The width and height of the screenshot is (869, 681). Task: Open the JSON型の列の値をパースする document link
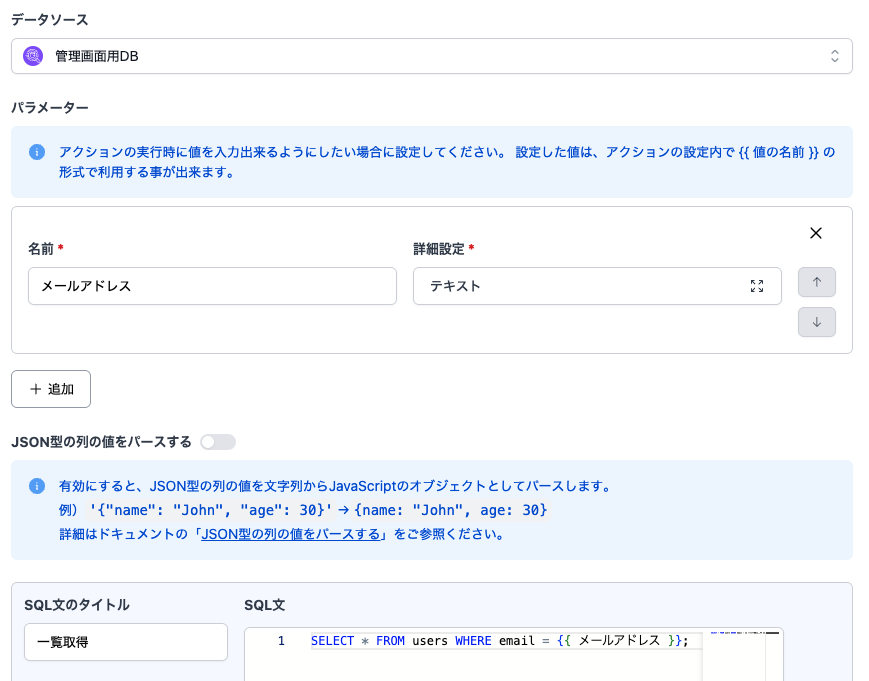click(290, 534)
